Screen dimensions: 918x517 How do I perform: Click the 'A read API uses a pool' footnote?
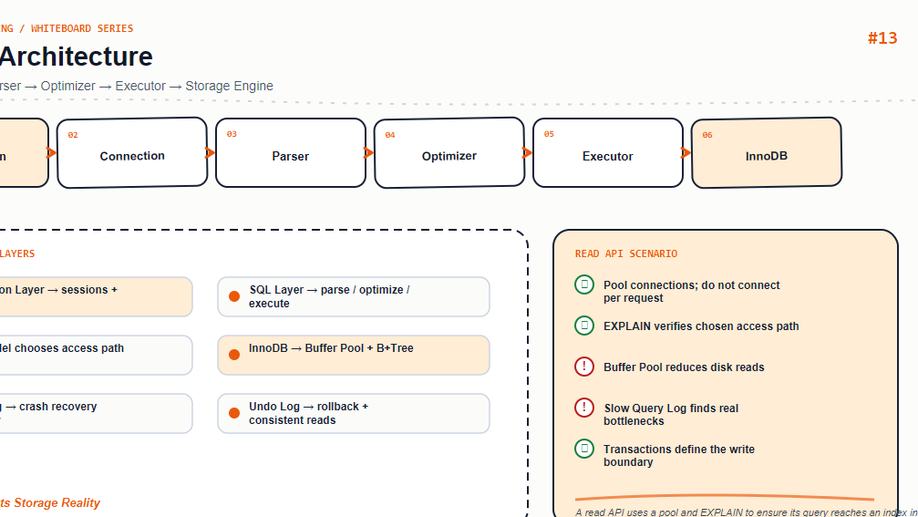746,512
